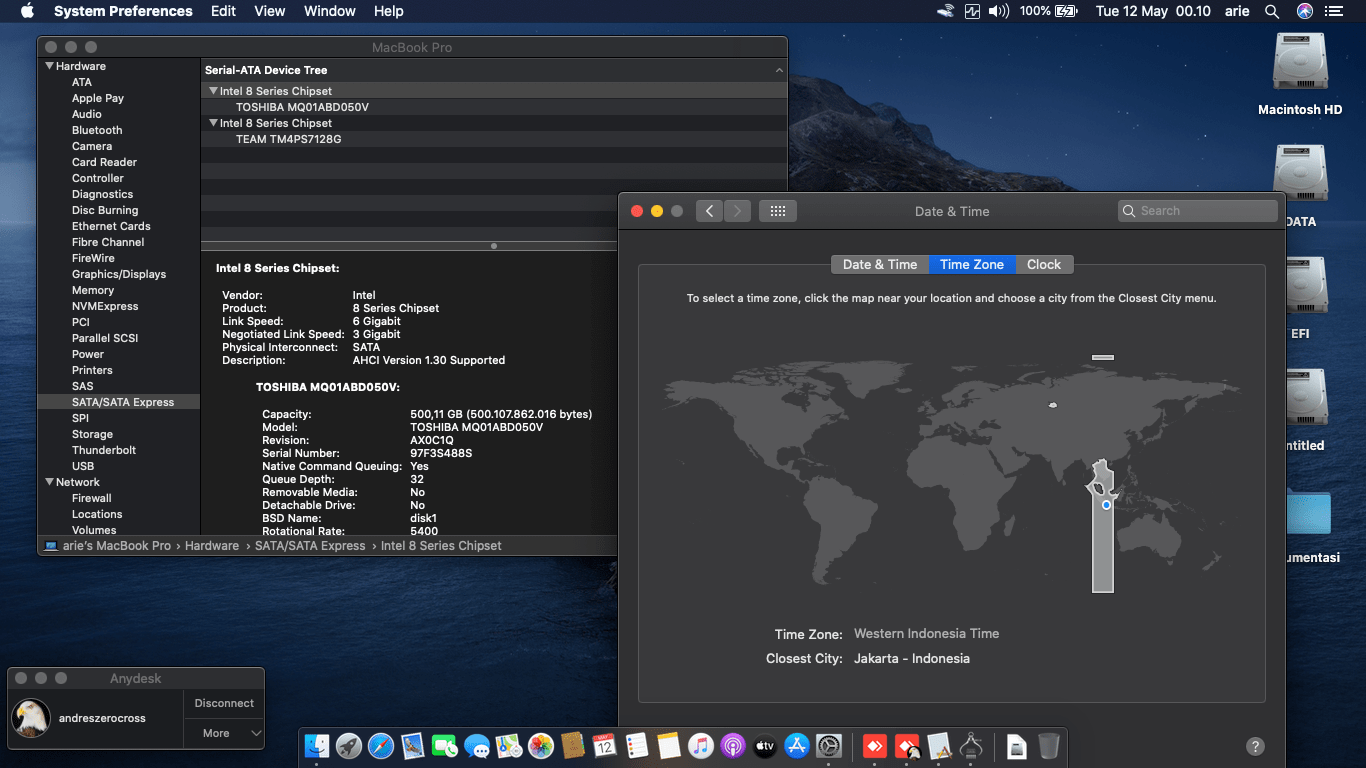Image resolution: width=1366 pixels, height=768 pixels.
Task: Click the andreszerocross eagle avatar in Anydesk
Action: [31, 717]
